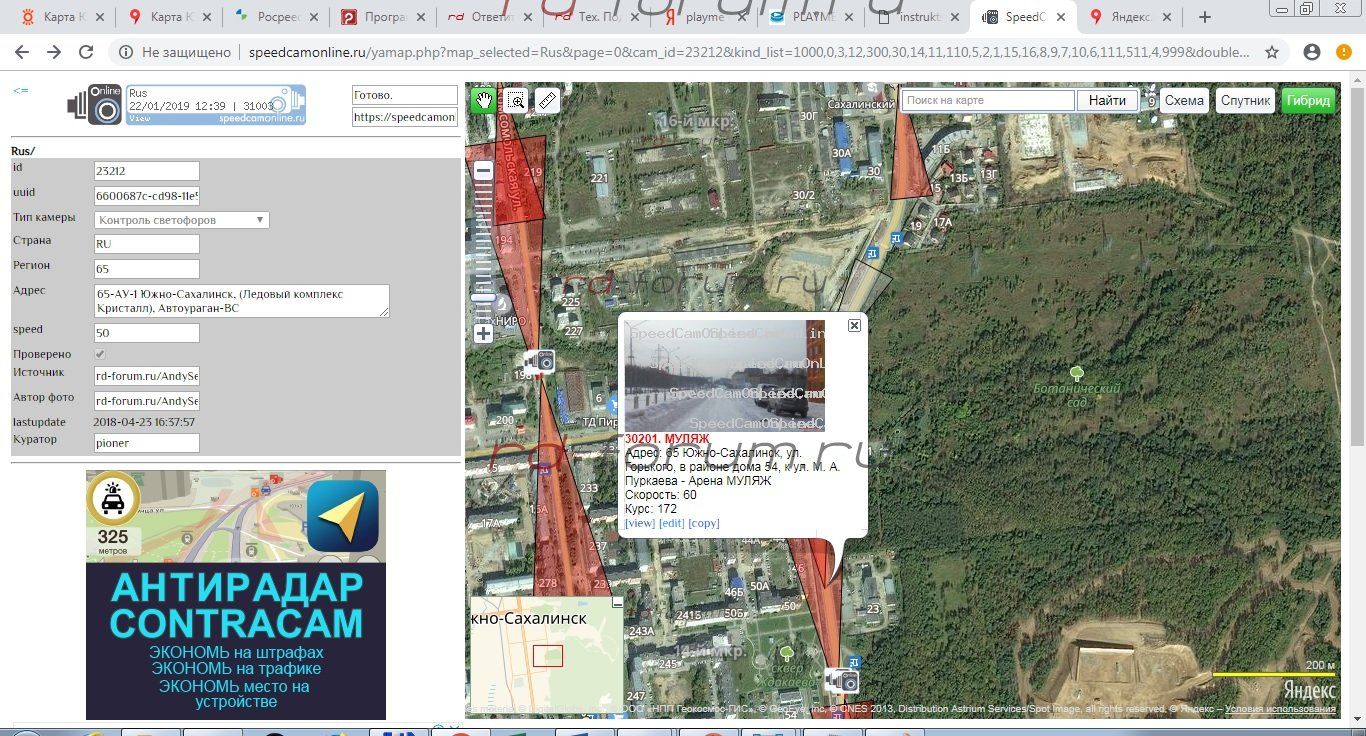Switch to the Яндекс browser tab

pos(1131,17)
